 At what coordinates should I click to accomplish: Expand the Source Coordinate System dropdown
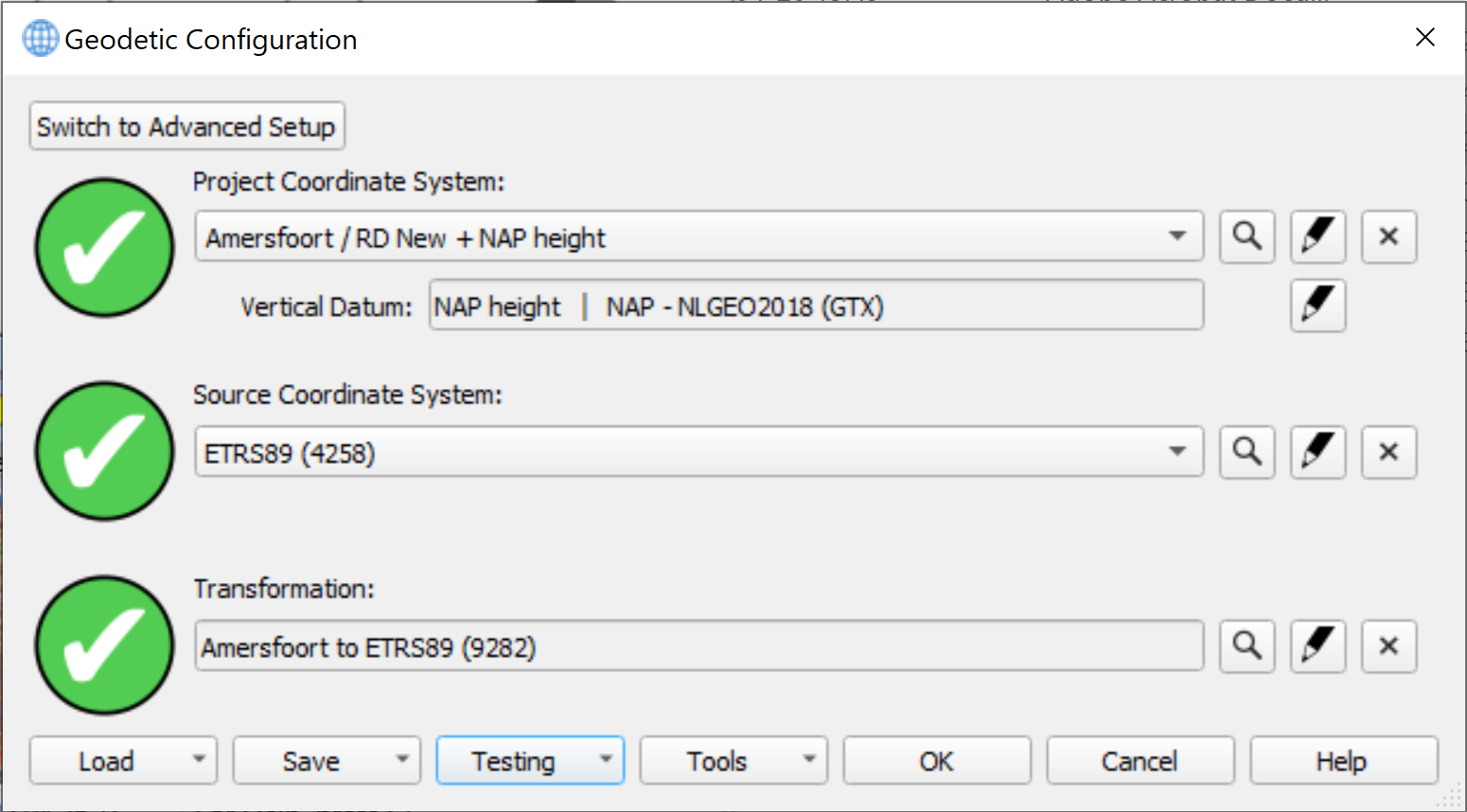[1177, 452]
